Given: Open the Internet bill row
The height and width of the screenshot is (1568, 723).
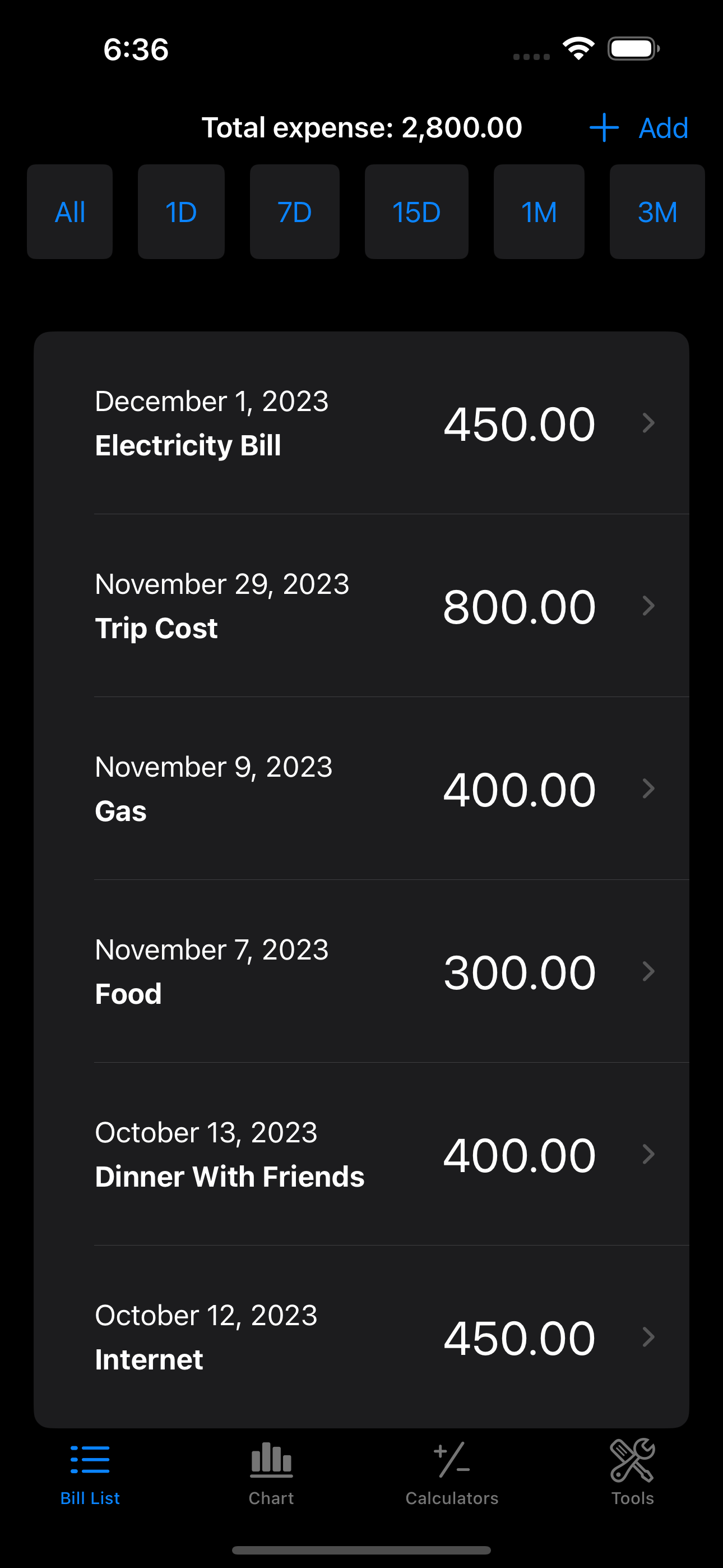Looking at the screenshot, I should 361,1337.
